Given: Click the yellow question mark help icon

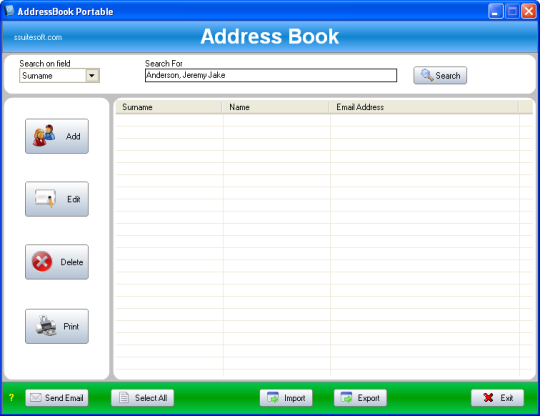Looking at the screenshot, I should [x=11, y=397].
